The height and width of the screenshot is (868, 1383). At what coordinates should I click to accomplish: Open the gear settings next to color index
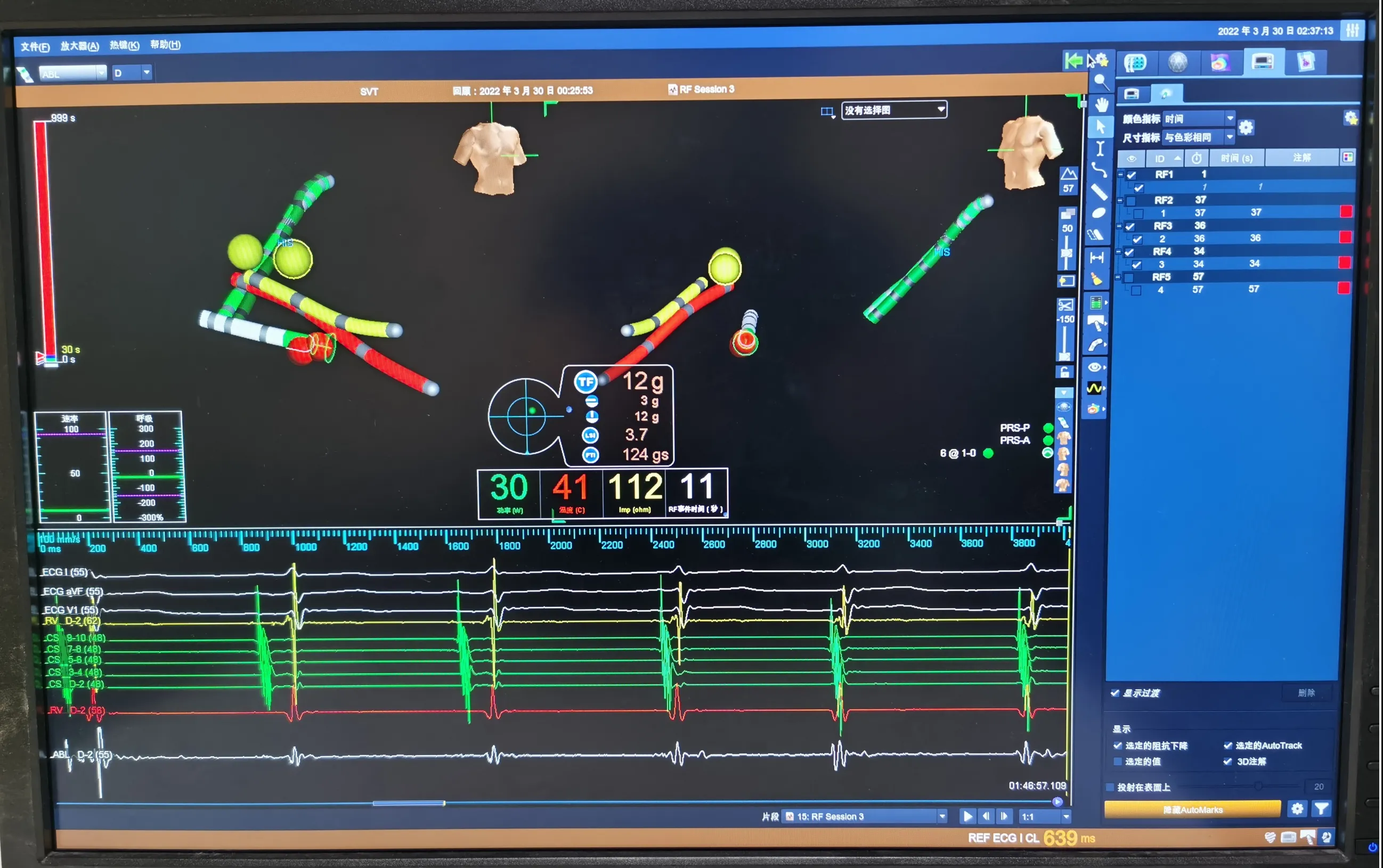pos(1246,127)
